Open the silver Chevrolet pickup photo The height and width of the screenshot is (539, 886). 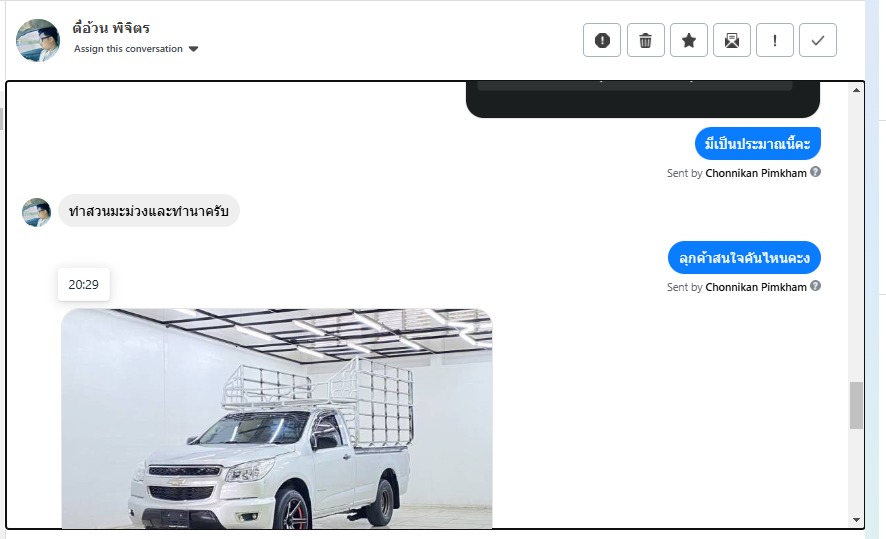tap(277, 419)
